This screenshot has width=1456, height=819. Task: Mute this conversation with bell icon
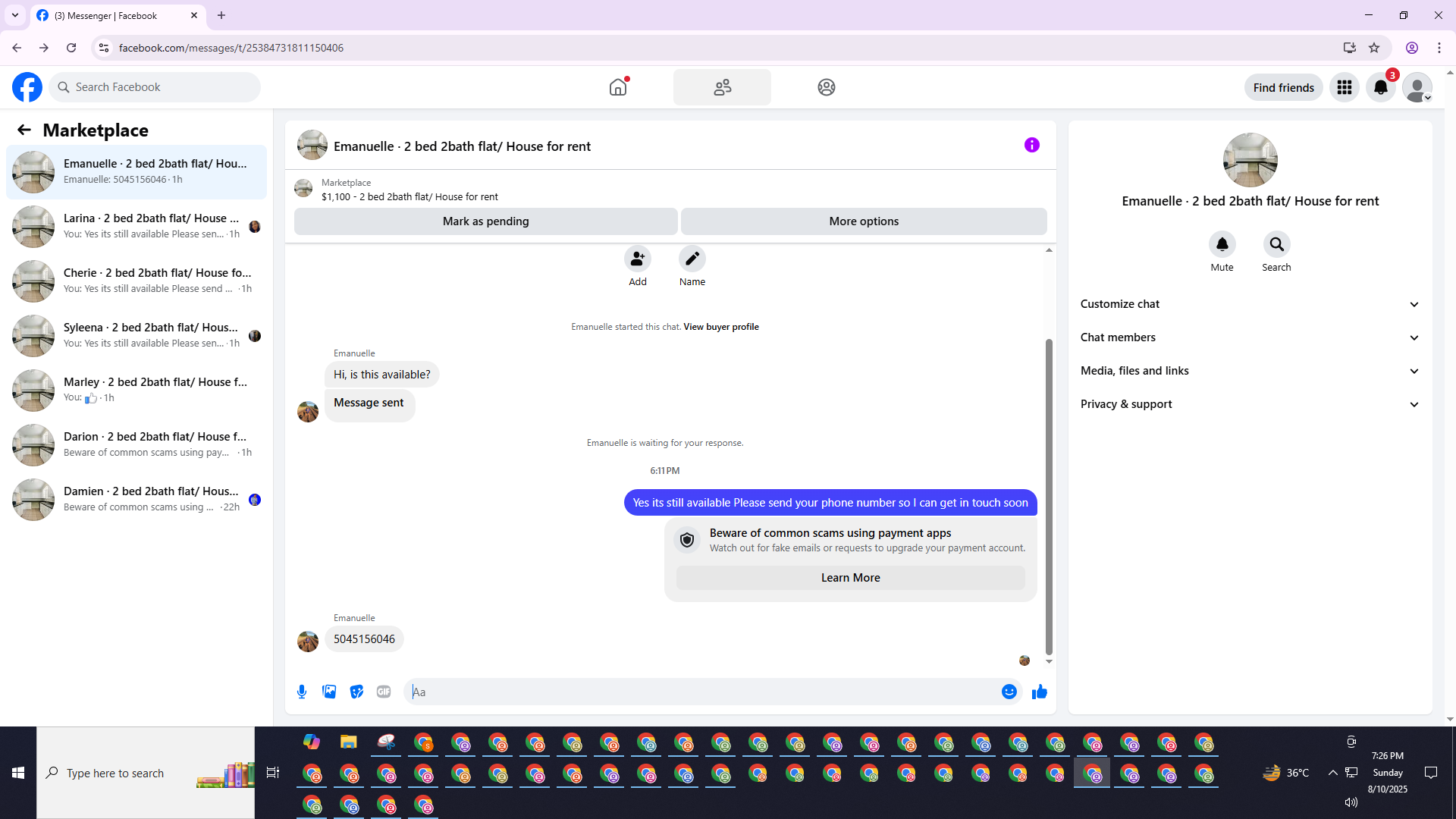click(x=1222, y=244)
